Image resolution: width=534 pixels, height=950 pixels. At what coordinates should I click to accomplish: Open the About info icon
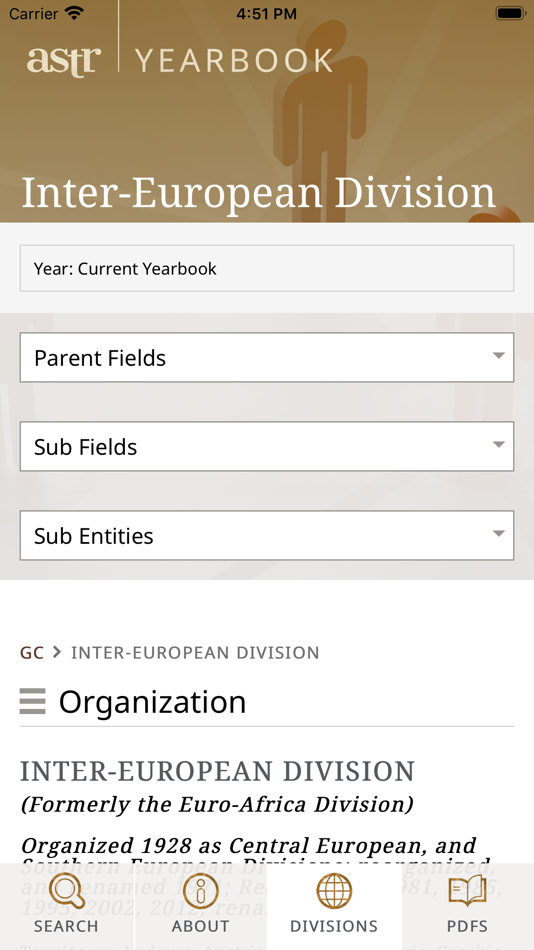(x=200, y=891)
